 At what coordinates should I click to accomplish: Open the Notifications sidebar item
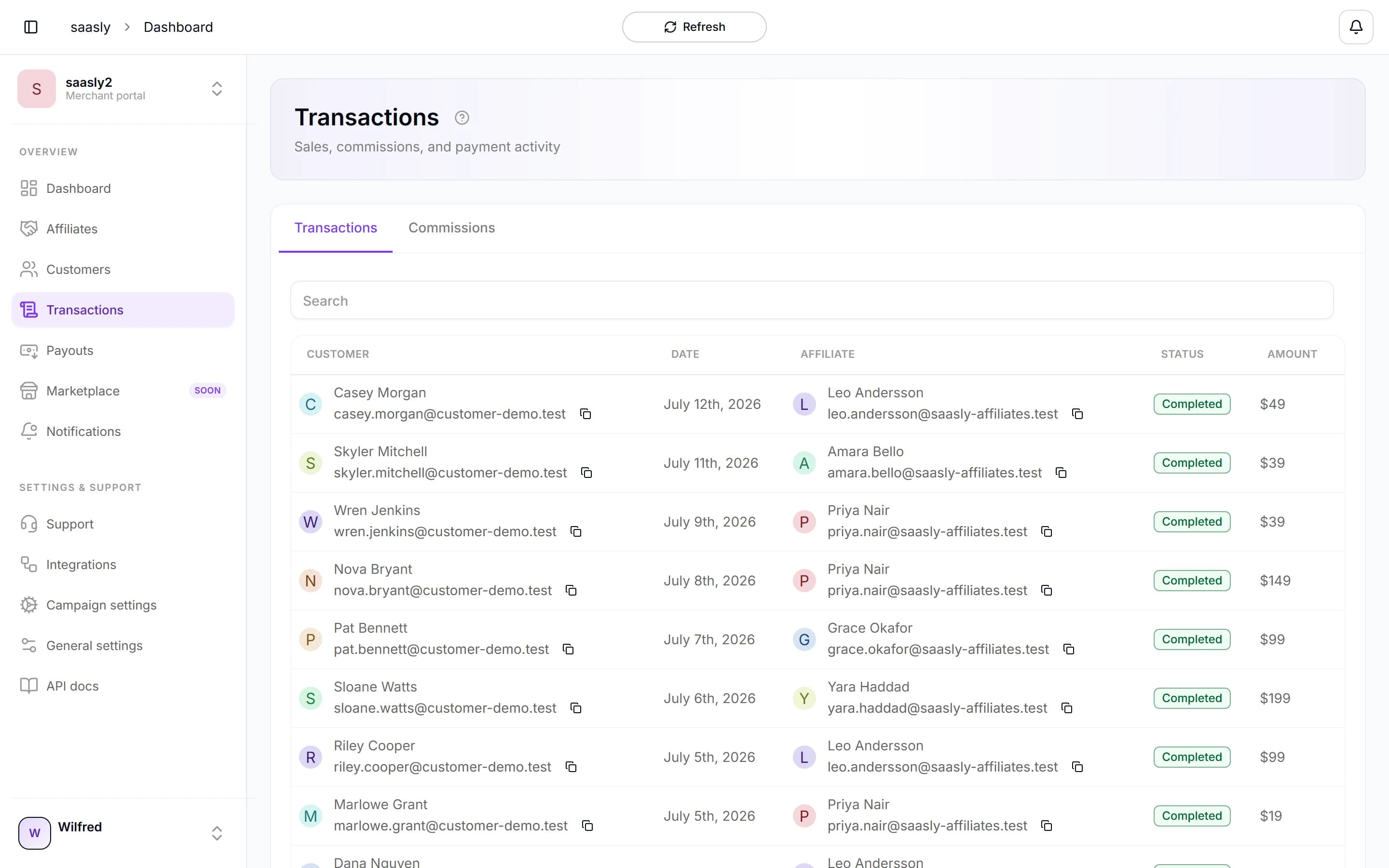[x=123, y=431]
